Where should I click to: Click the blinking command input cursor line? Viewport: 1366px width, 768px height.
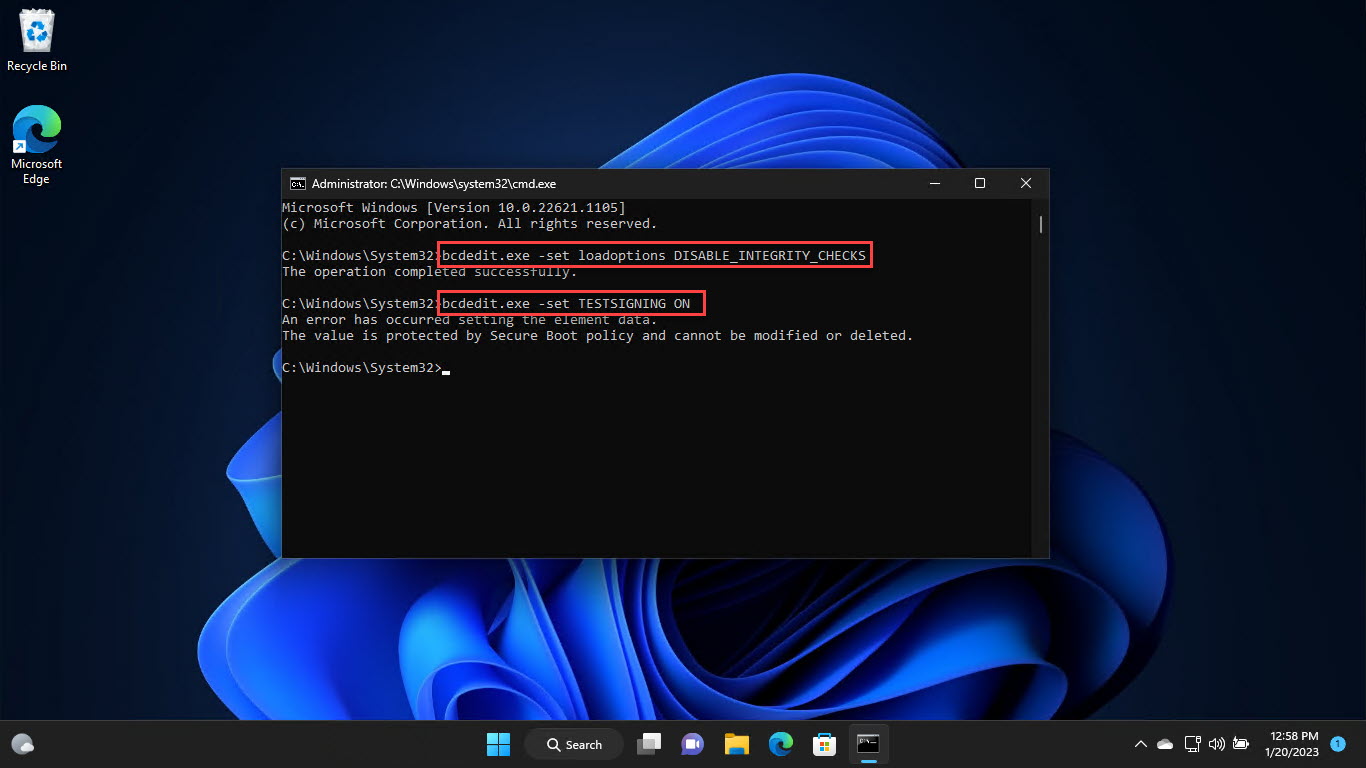[446, 369]
